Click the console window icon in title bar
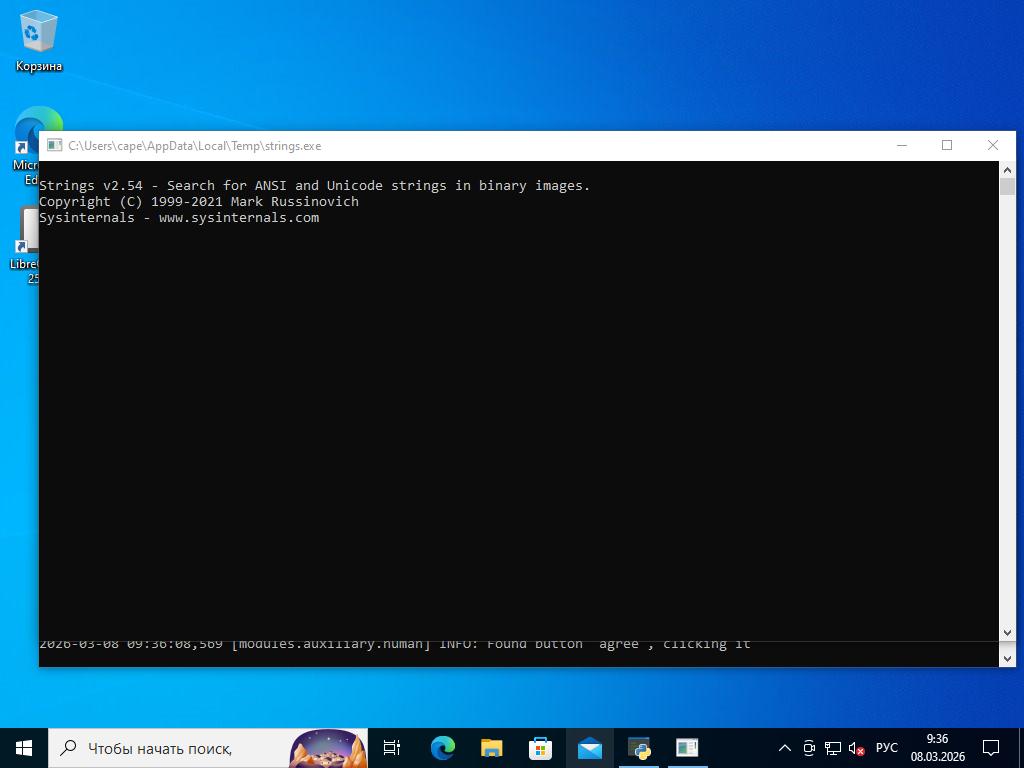This screenshot has height=768, width=1024. pyautogui.click(x=54, y=146)
